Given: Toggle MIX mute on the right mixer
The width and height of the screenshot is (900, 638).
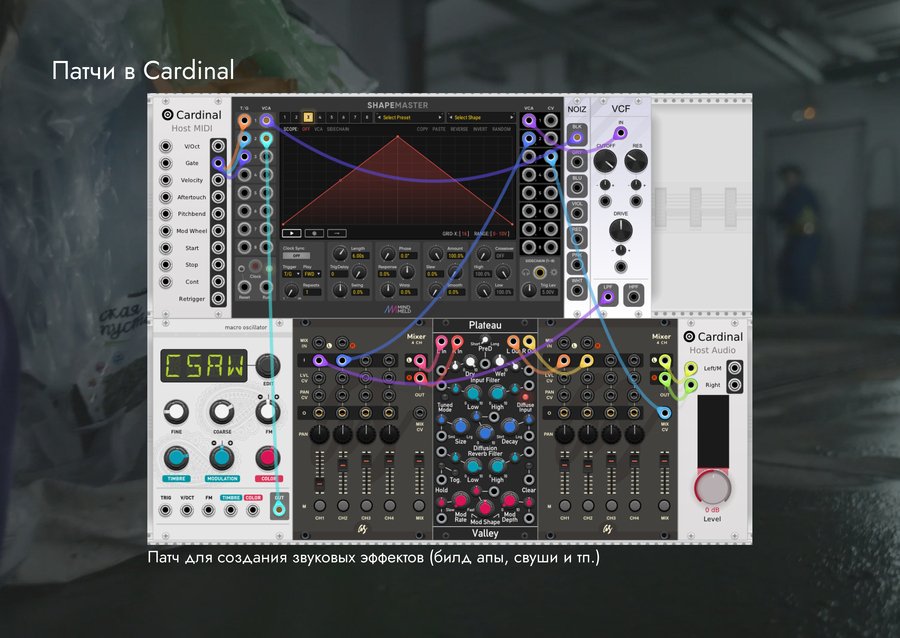Looking at the screenshot, I should click(x=664, y=505).
